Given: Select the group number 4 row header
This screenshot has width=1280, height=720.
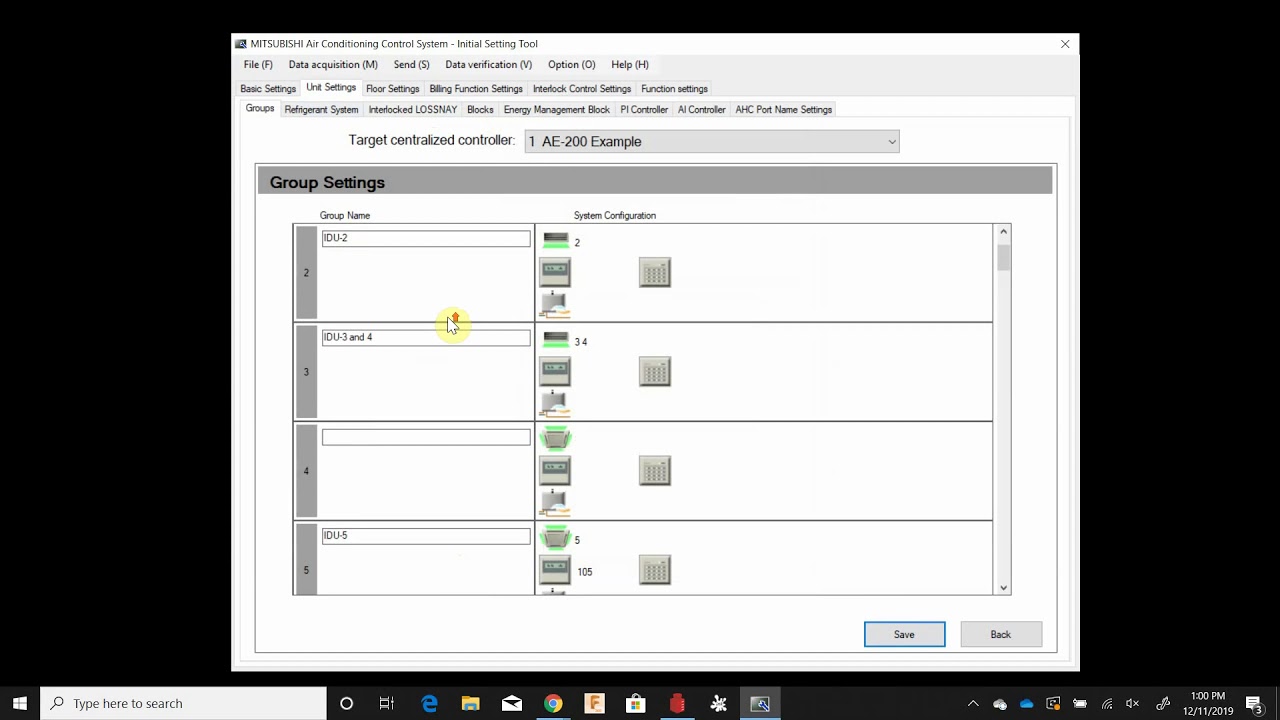Looking at the screenshot, I should coord(306,470).
